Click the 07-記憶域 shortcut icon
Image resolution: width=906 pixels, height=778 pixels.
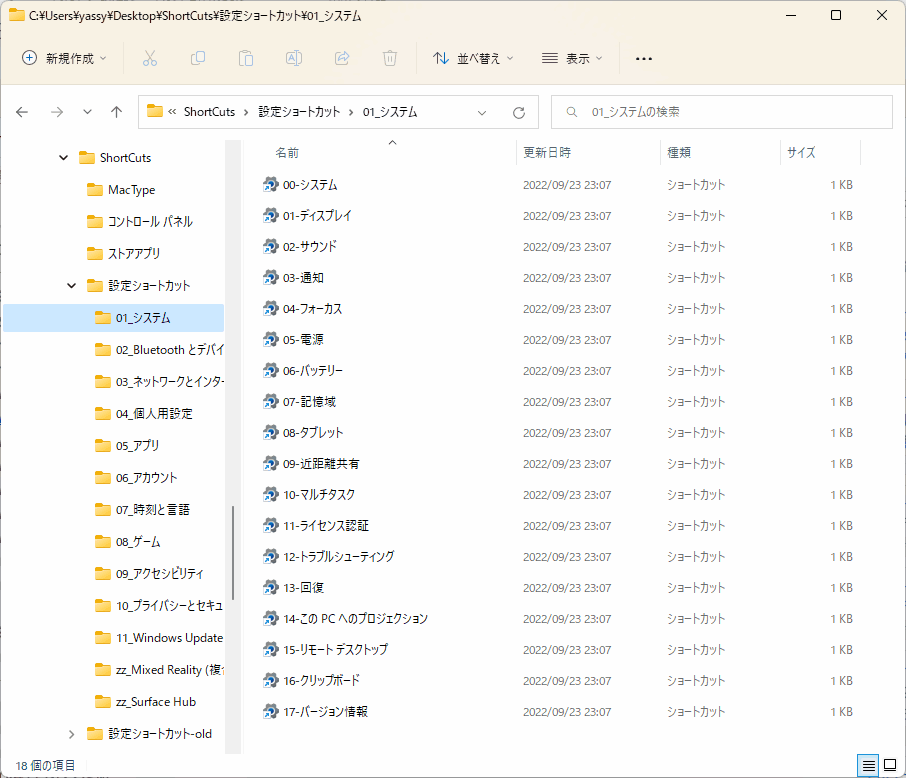[270, 402]
